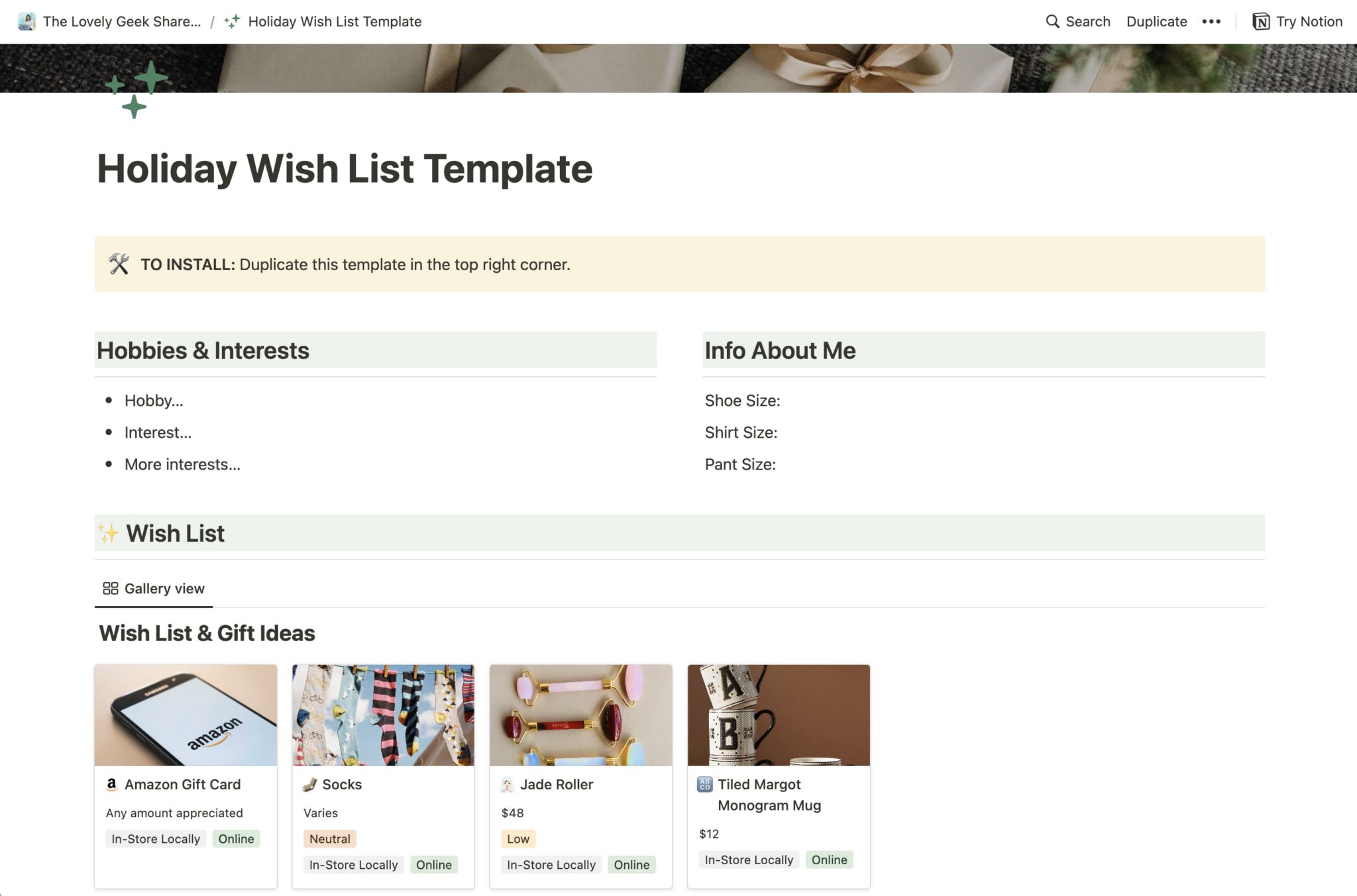Image resolution: width=1357 pixels, height=896 pixels.
Task: Open The Lovely Geek Share breadcrumb
Action: pos(121,21)
